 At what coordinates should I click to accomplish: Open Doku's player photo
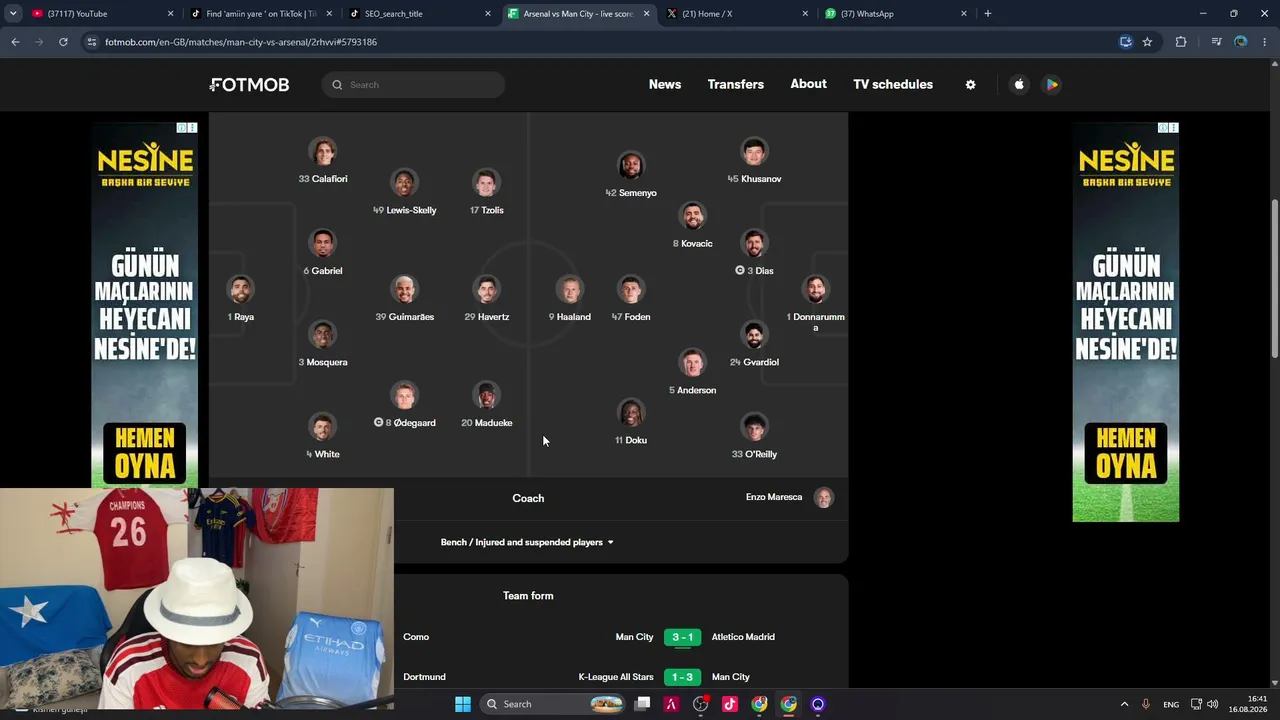click(630, 413)
